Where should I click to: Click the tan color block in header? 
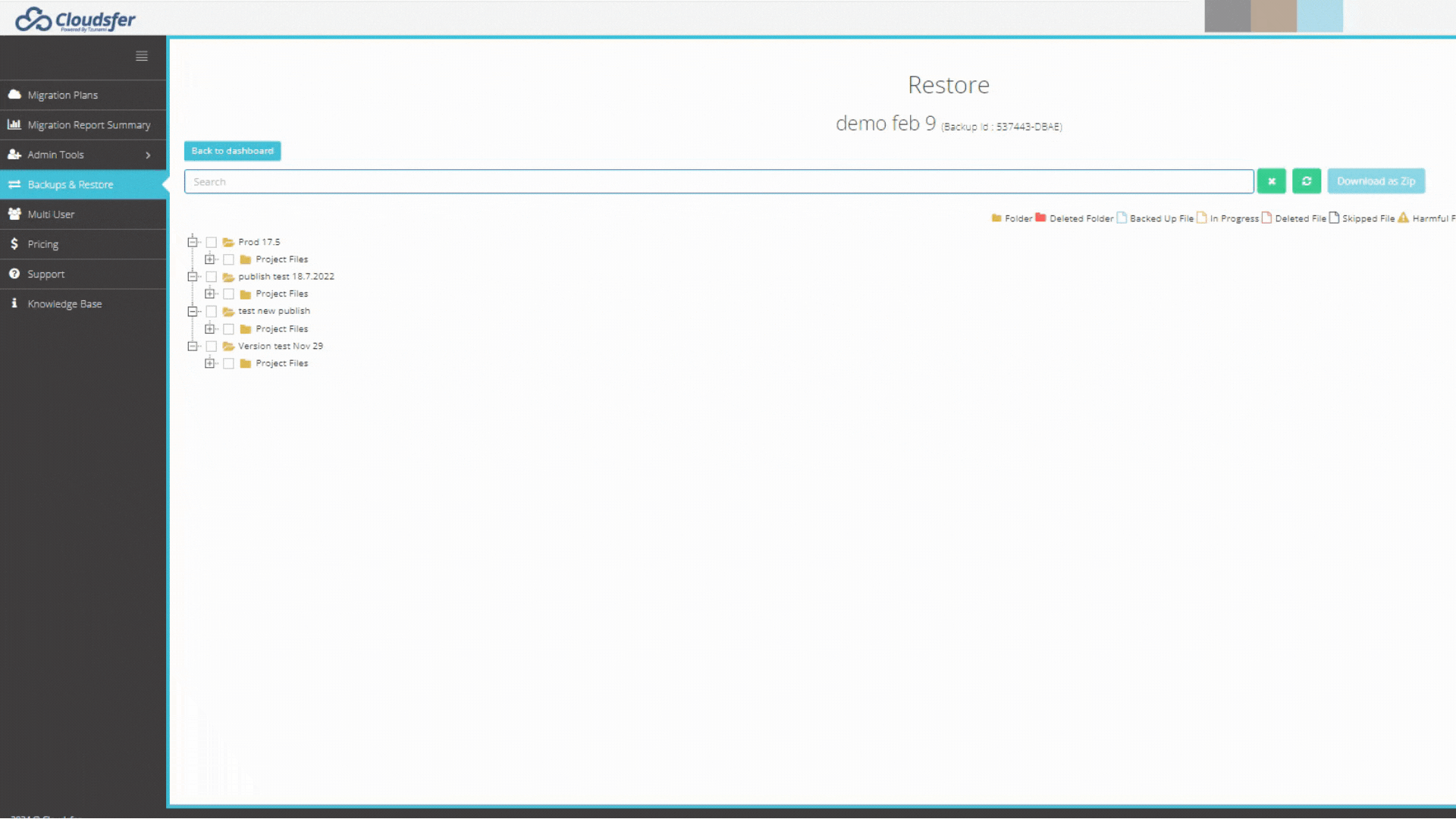pyautogui.click(x=1273, y=17)
